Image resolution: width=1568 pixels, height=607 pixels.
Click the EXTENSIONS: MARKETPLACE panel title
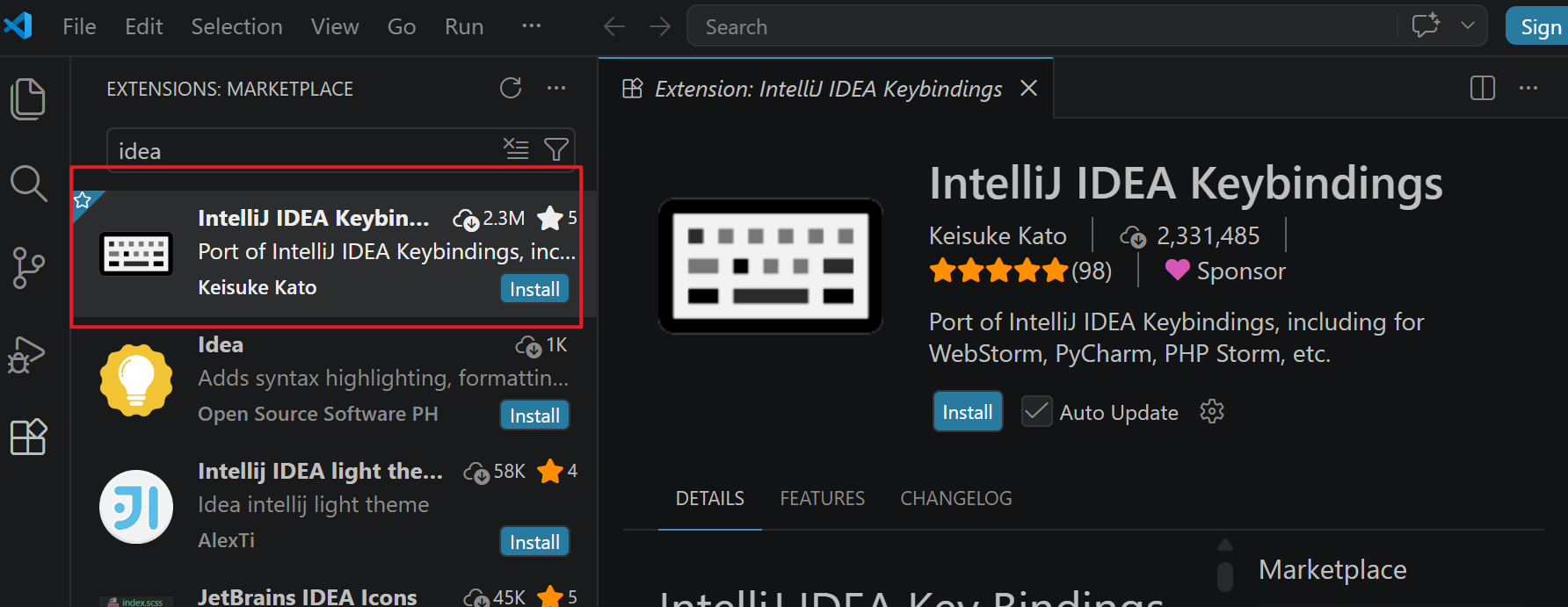tap(230, 89)
